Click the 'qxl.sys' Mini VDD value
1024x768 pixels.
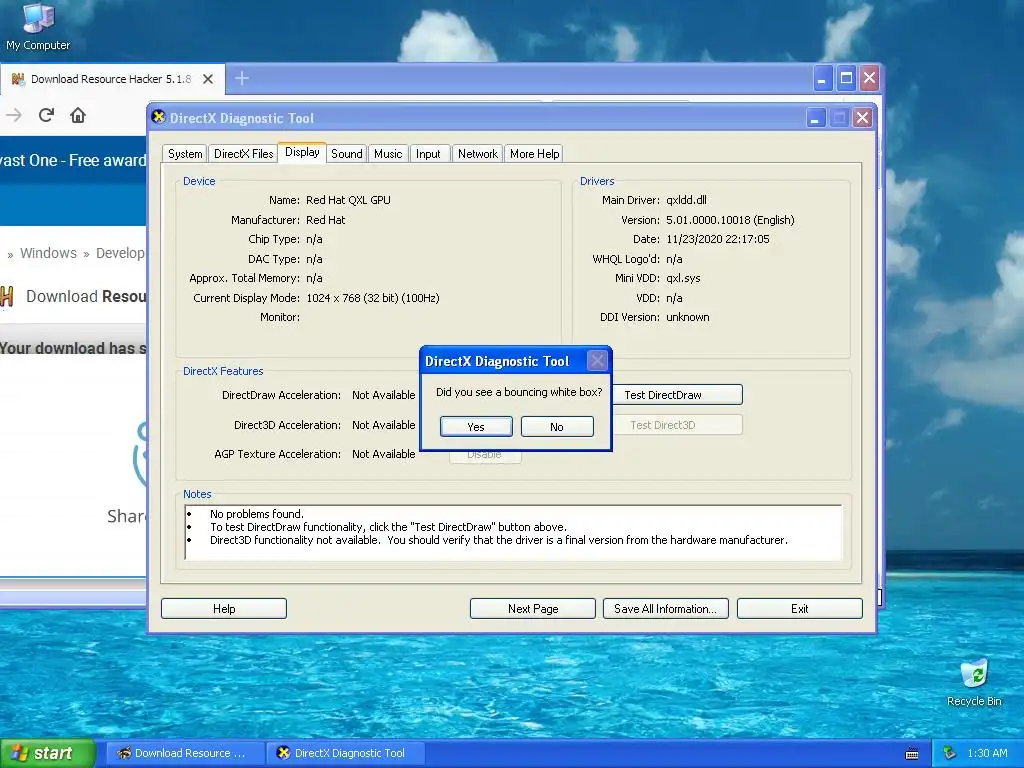click(683, 278)
